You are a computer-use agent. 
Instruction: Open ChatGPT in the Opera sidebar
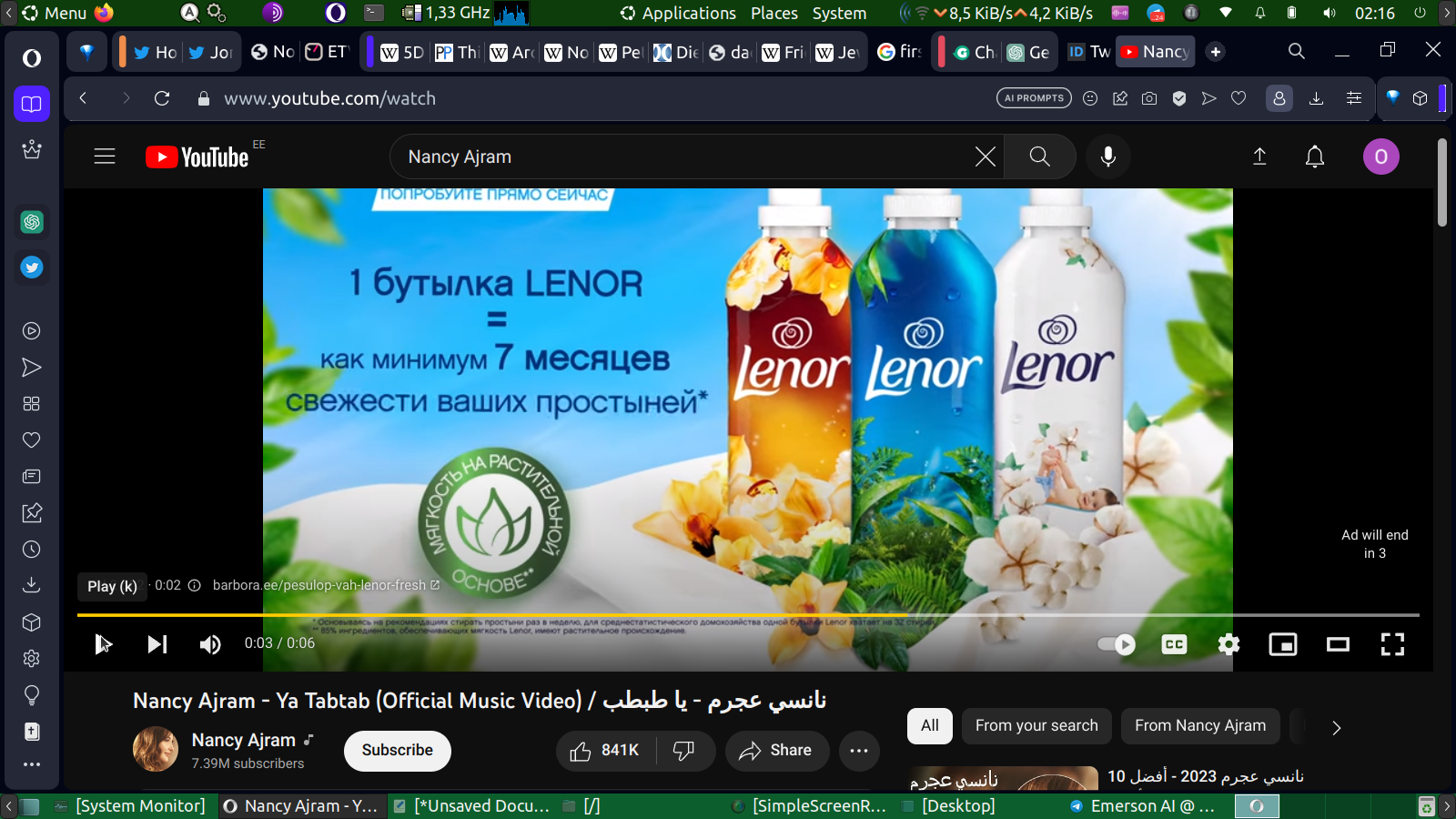point(32,222)
